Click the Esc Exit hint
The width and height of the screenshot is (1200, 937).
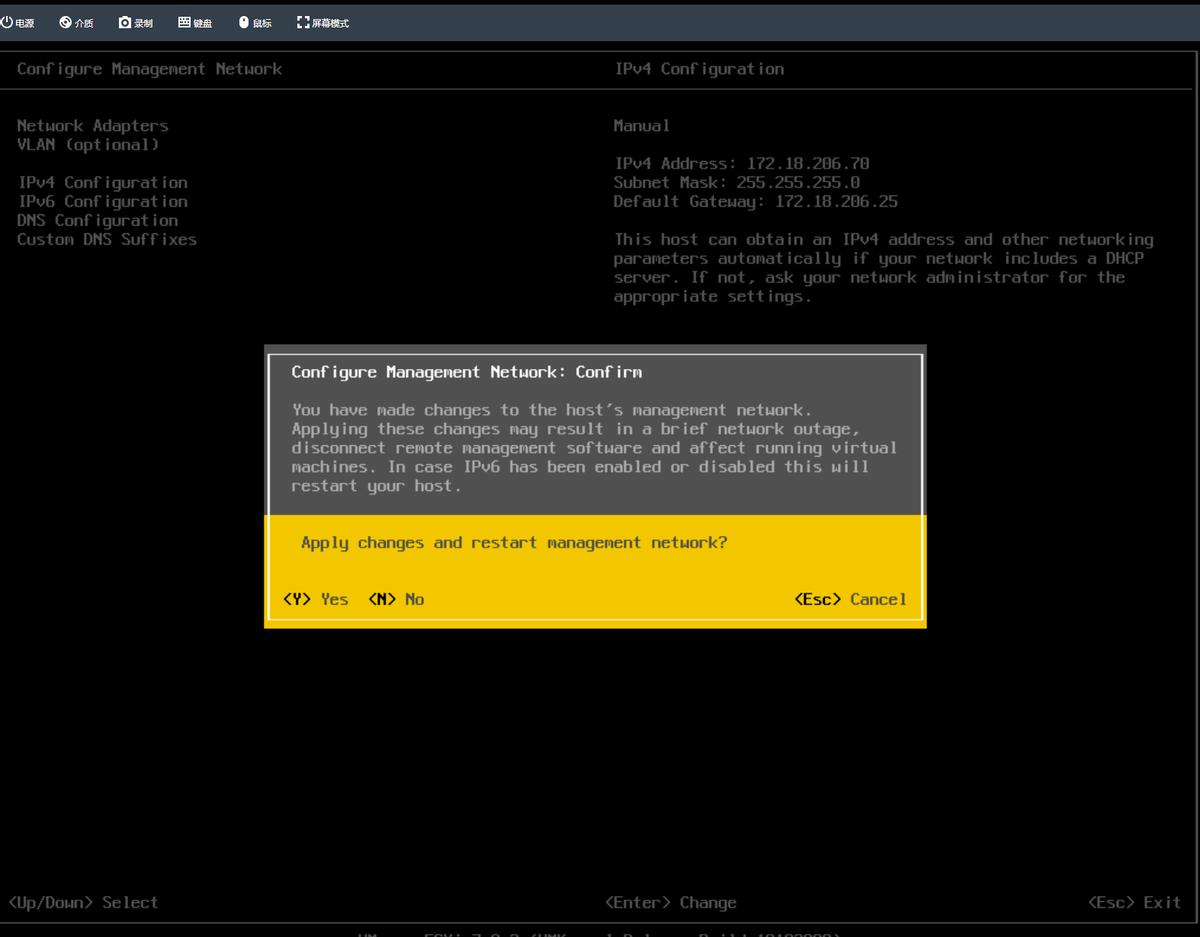(x=1135, y=902)
